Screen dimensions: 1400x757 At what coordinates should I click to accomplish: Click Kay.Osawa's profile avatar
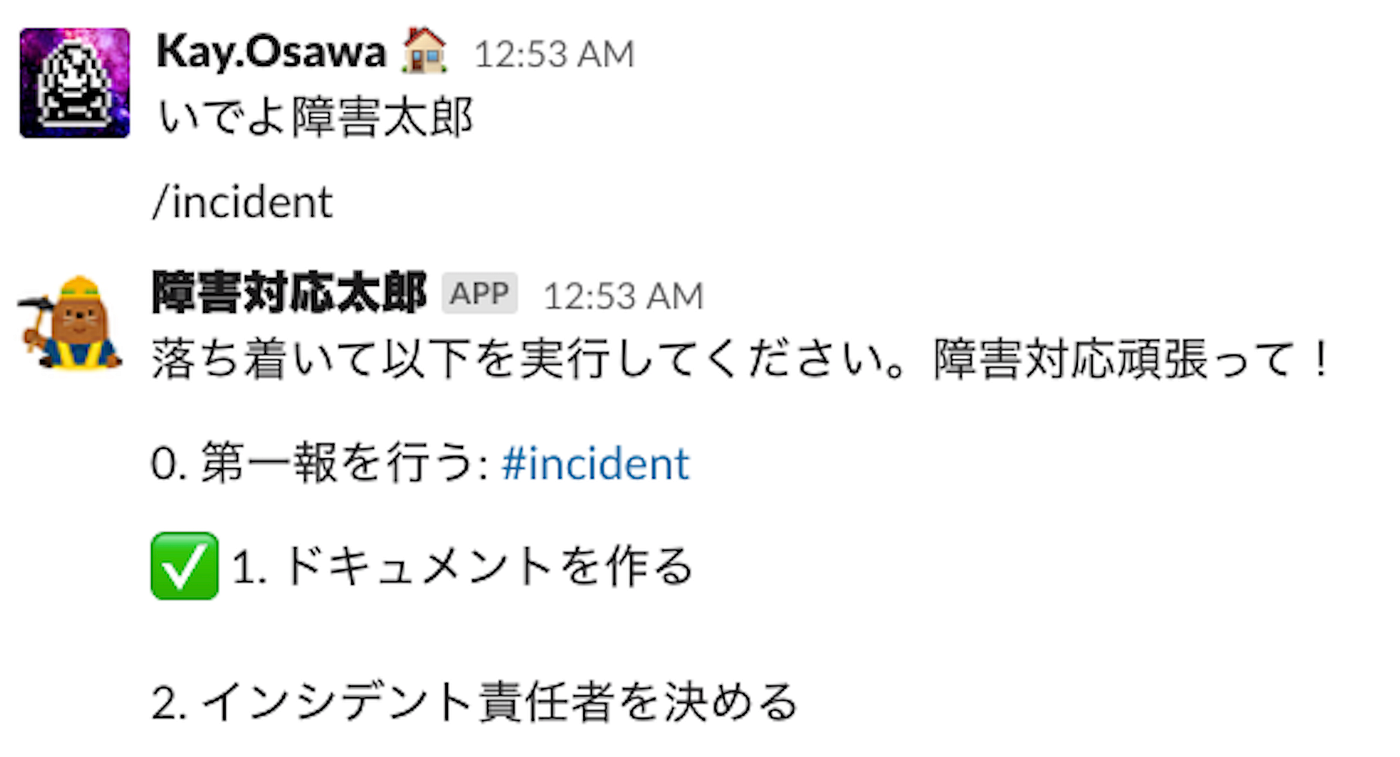pos(73,82)
